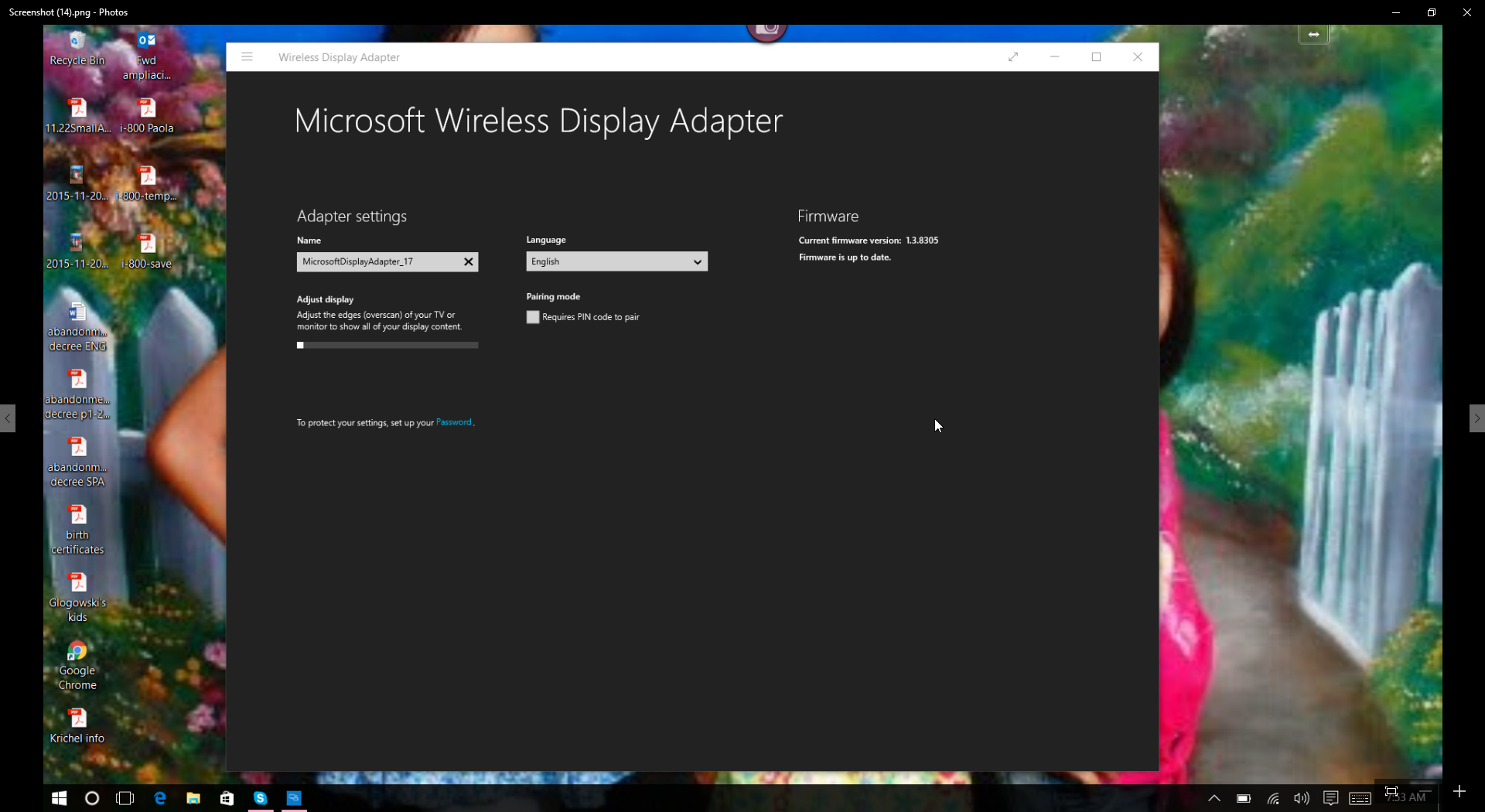Click the Current firmware version 1.3.8305 text
Image resolution: width=1485 pixels, height=812 pixels.
pos(869,241)
